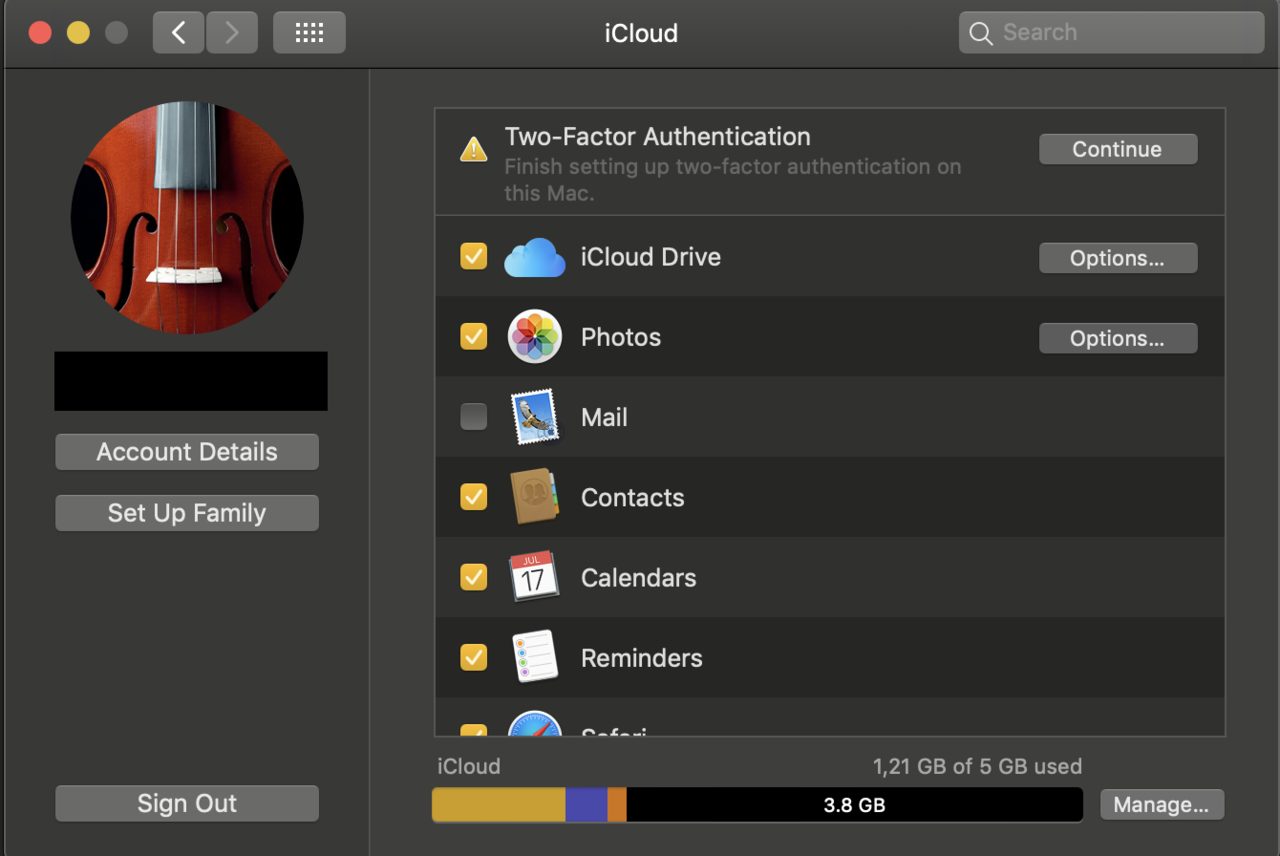Disable the Contacts checkbox
The height and width of the screenshot is (856, 1280).
coord(474,496)
